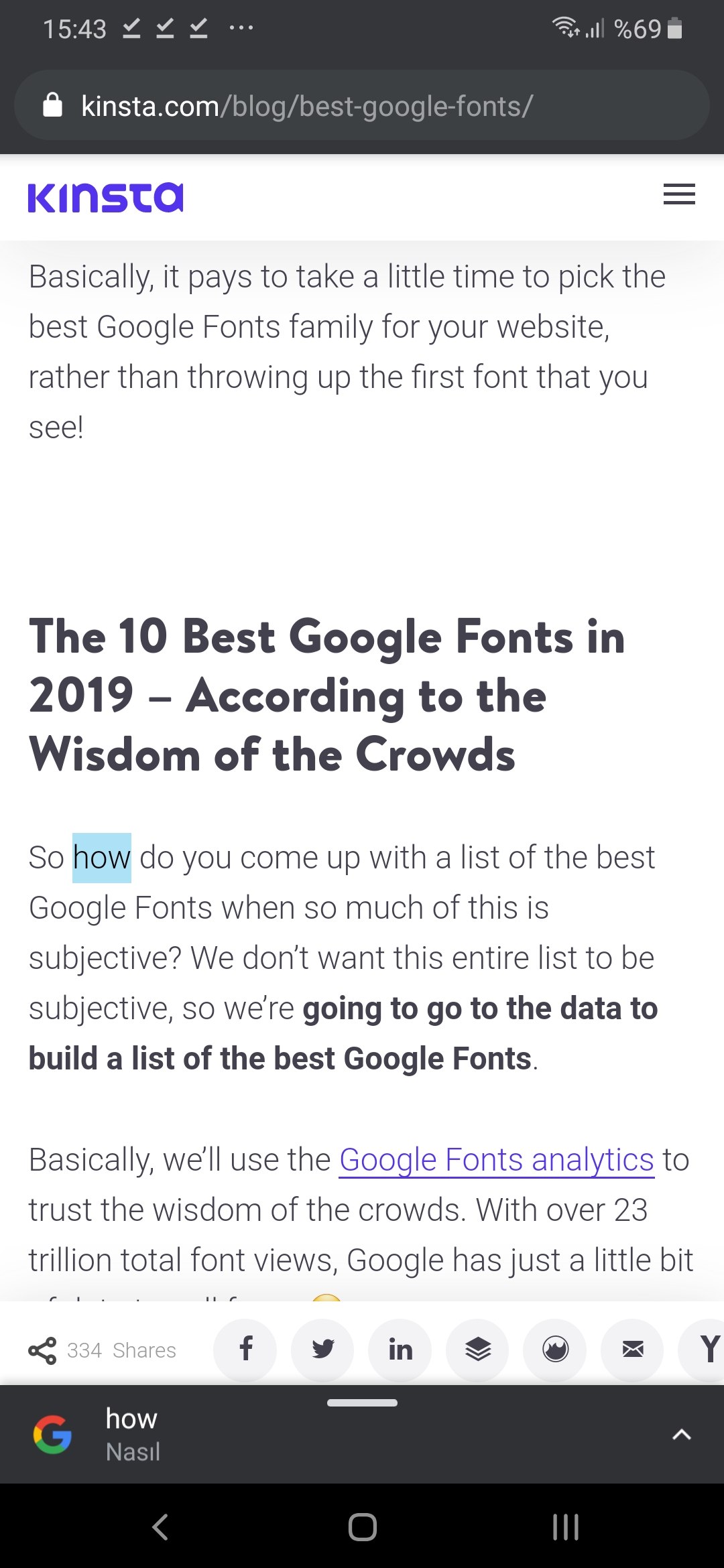Go to Kinsta homepage via logo
This screenshot has height=1568, width=724.
pyautogui.click(x=105, y=197)
